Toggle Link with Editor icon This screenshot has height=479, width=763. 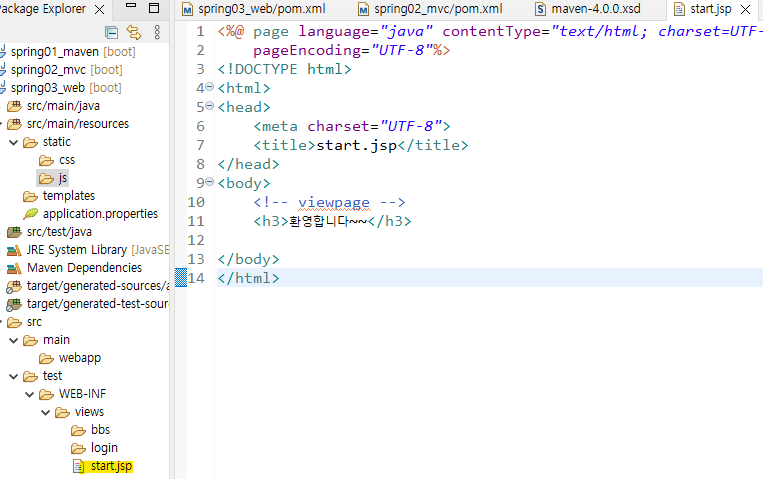pyautogui.click(x=134, y=33)
